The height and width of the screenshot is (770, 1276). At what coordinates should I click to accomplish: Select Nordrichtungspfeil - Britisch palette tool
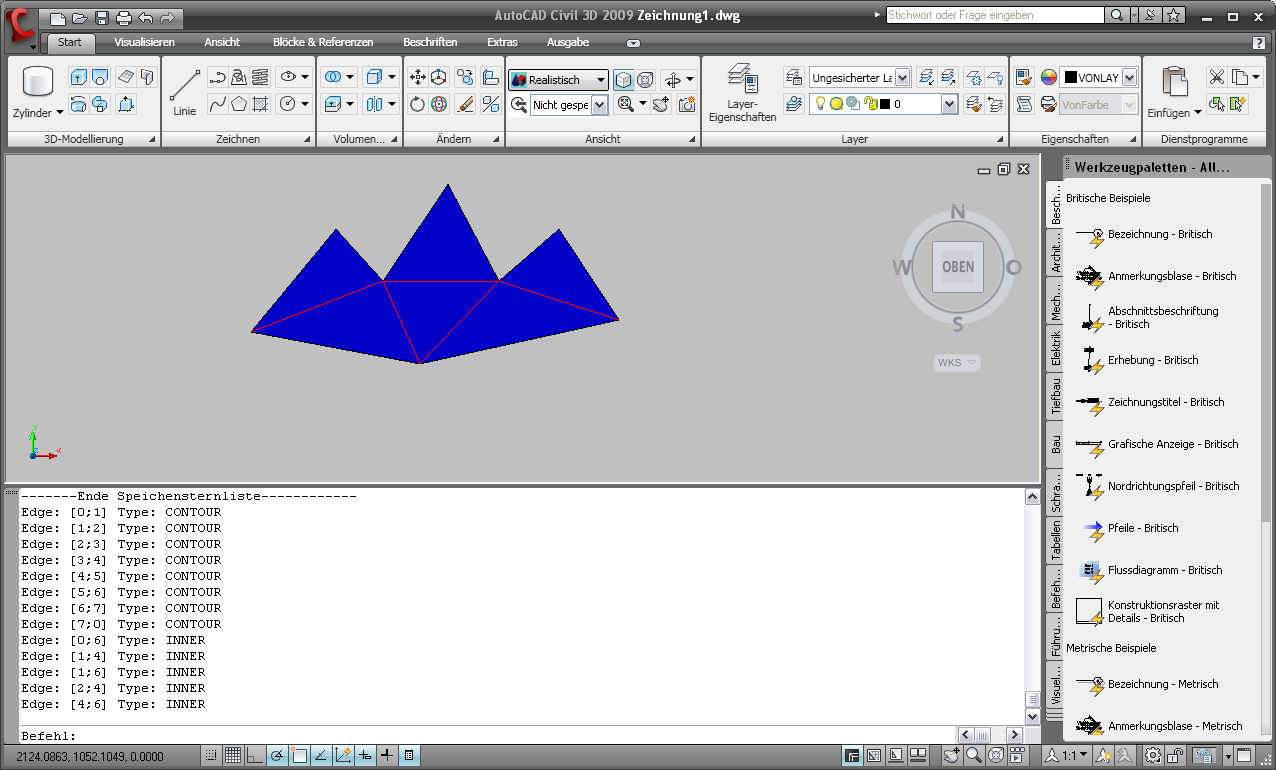[1159, 487]
